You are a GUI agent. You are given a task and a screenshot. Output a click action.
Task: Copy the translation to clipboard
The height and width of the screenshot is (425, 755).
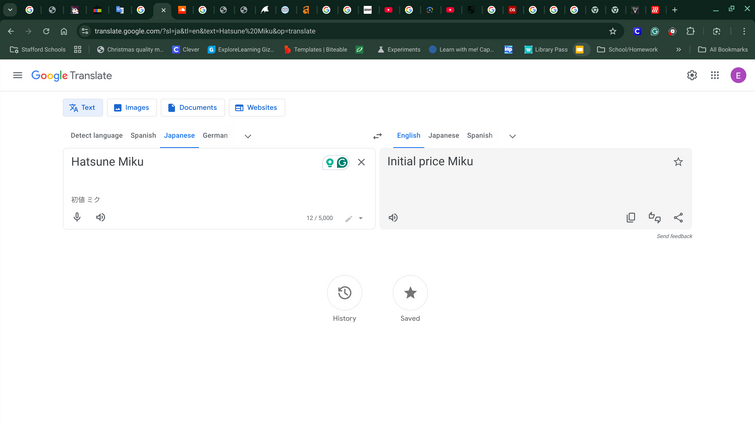[631, 218]
